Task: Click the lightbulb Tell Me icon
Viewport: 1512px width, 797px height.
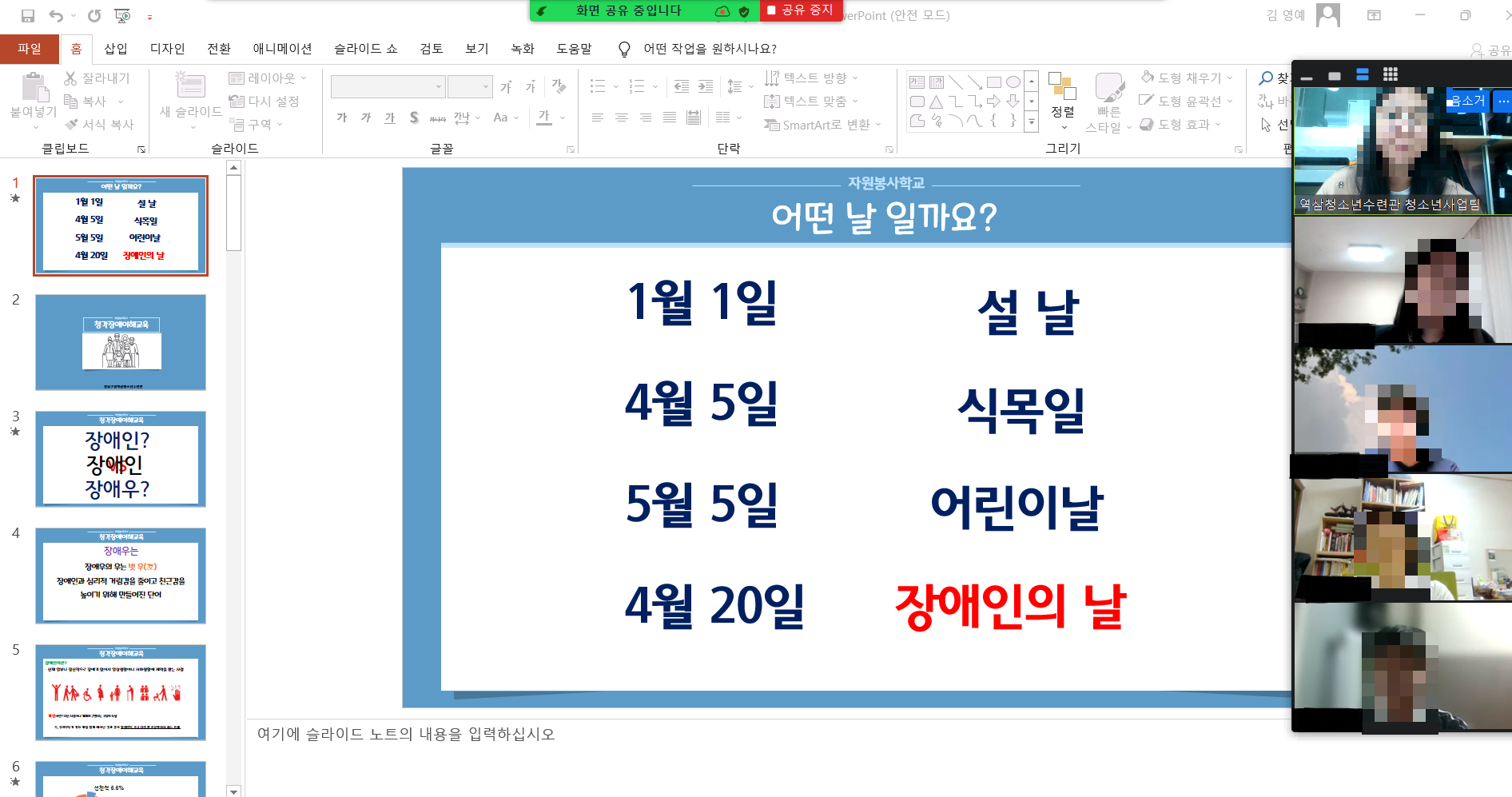Action: tap(625, 49)
